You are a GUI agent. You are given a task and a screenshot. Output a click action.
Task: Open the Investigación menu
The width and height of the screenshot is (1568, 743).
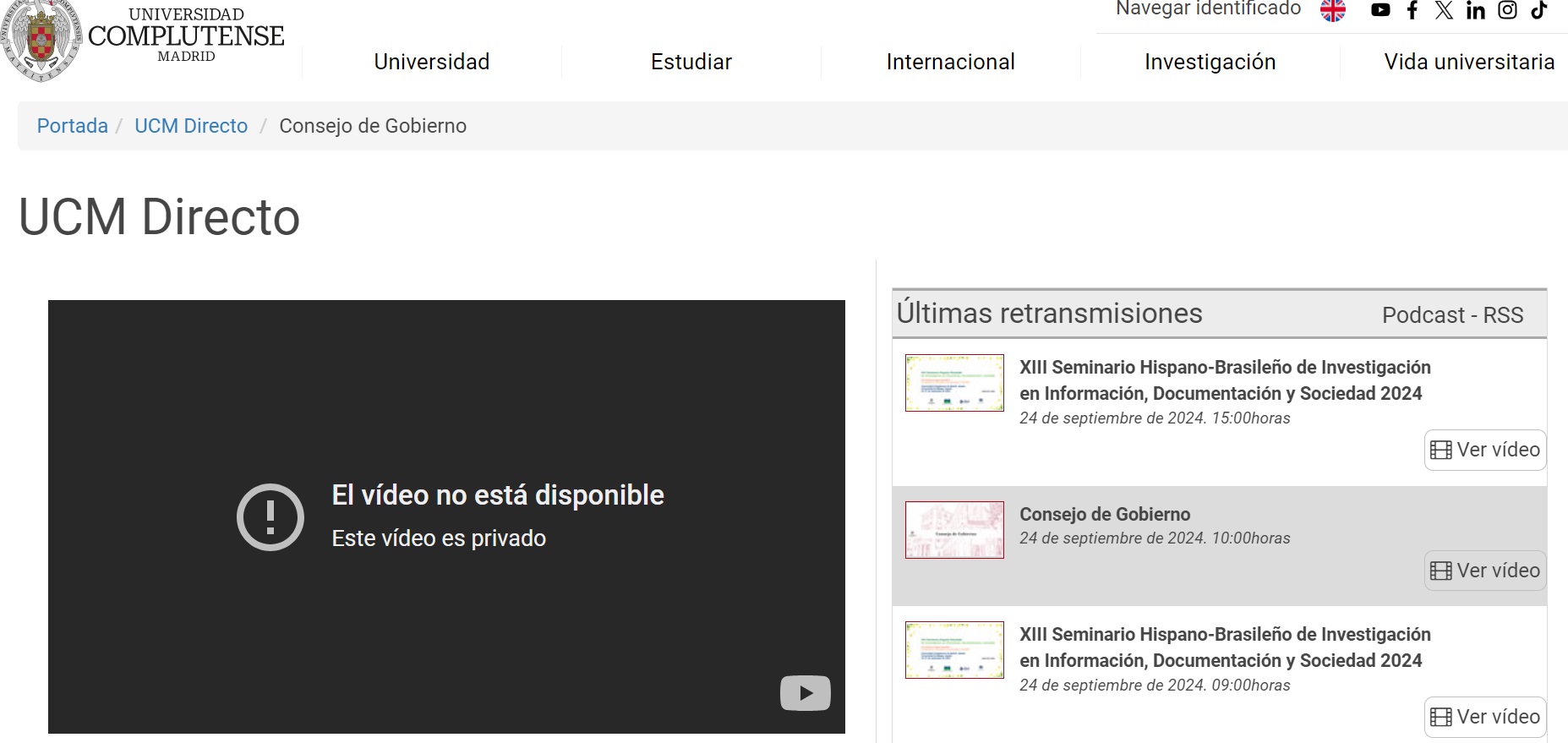pyautogui.click(x=1210, y=62)
